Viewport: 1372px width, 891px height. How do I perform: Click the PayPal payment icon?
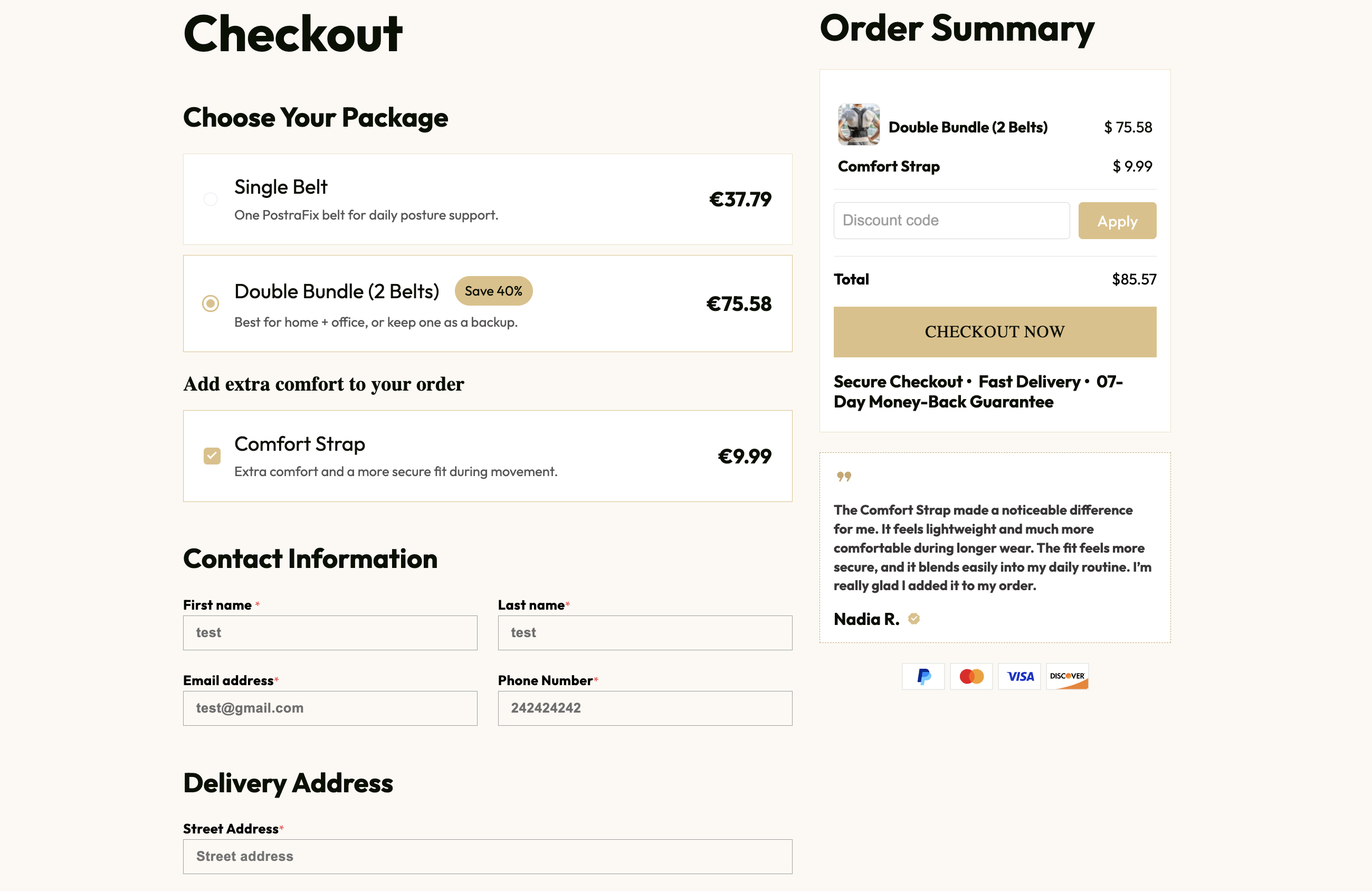[923, 677]
